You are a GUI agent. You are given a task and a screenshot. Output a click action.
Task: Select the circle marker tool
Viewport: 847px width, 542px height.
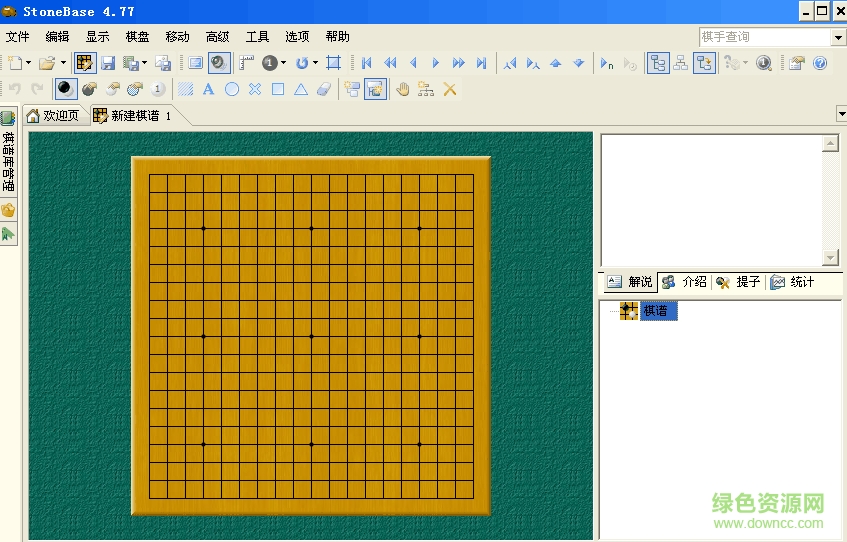(x=231, y=89)
